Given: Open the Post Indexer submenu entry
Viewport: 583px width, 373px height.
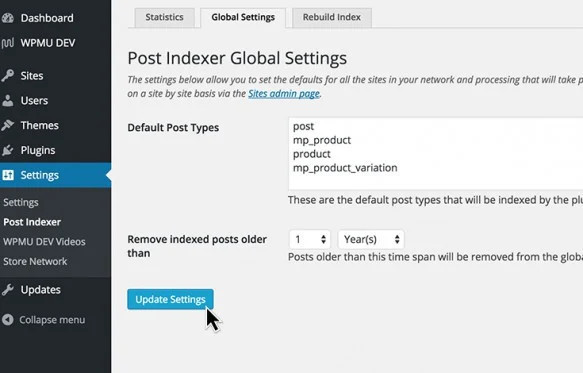Looking at the screenshot, I should [32, 222].
